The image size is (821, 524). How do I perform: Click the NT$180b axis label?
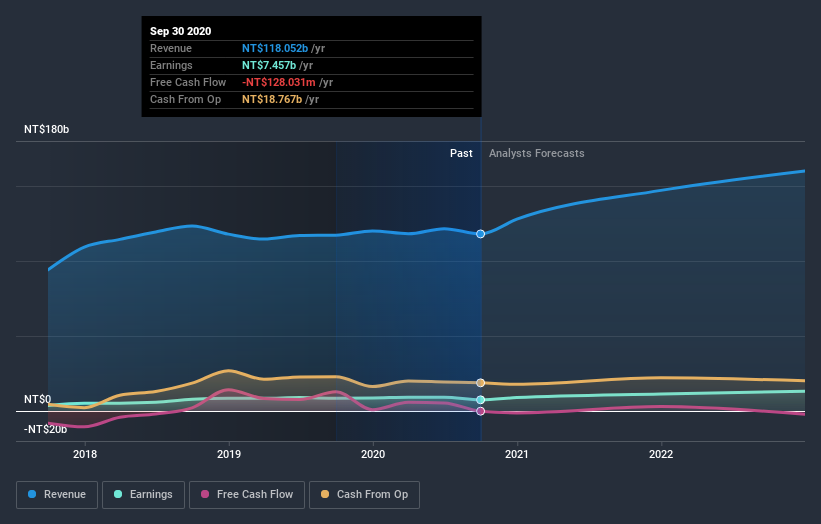(x=47, y=129)
